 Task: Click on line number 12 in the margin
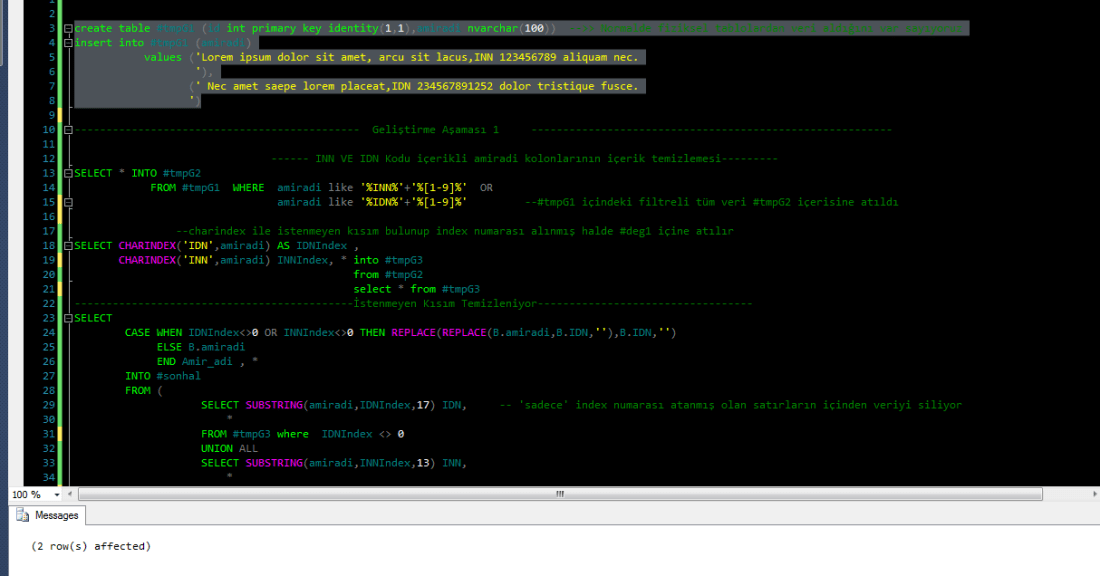tap(47, 159)
